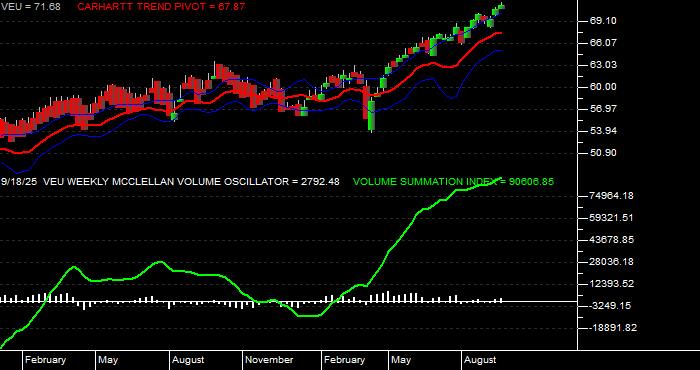Click the 74964.18 summation axis value

point(611,196)
